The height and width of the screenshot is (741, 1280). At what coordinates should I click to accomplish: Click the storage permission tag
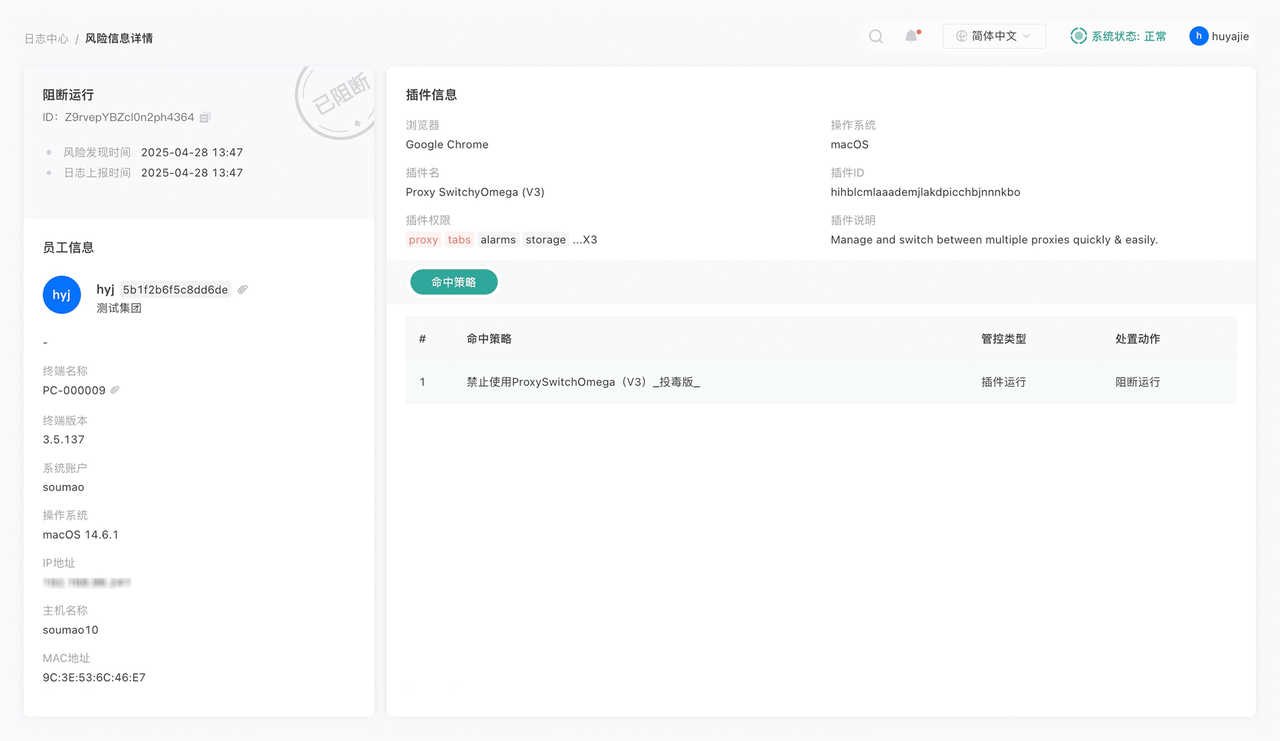(545, 240)
